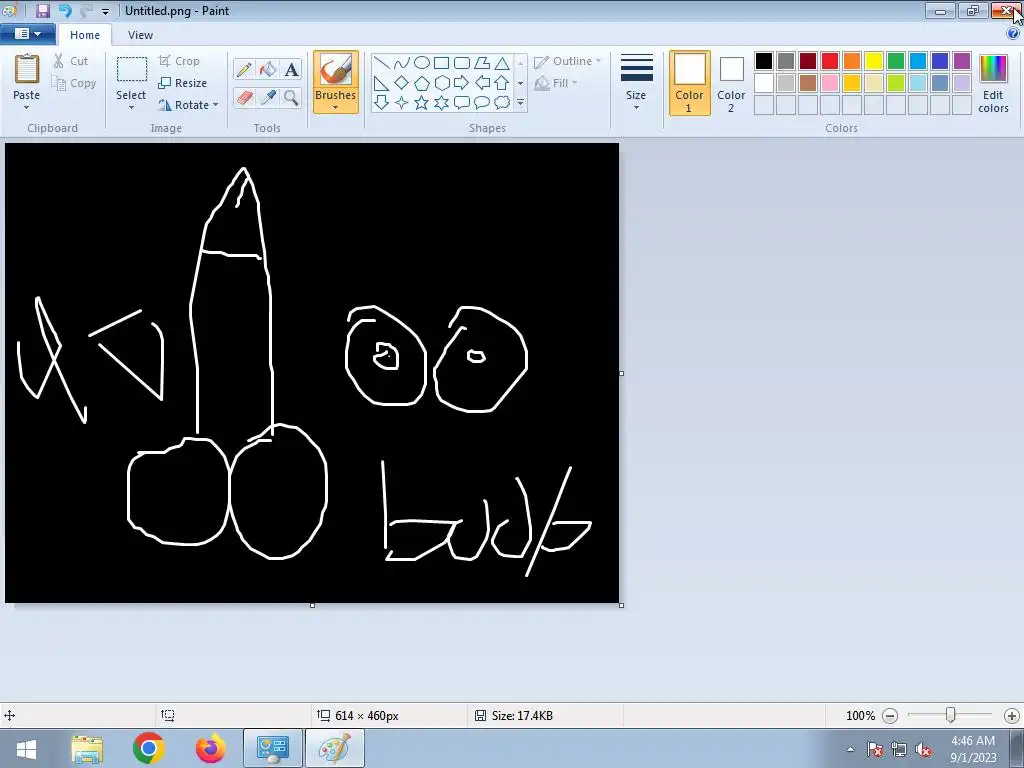This screenshot has height=768, width=1024.
Task: Open the Brushes dropdown arrow
Action: tap(336, 108)
